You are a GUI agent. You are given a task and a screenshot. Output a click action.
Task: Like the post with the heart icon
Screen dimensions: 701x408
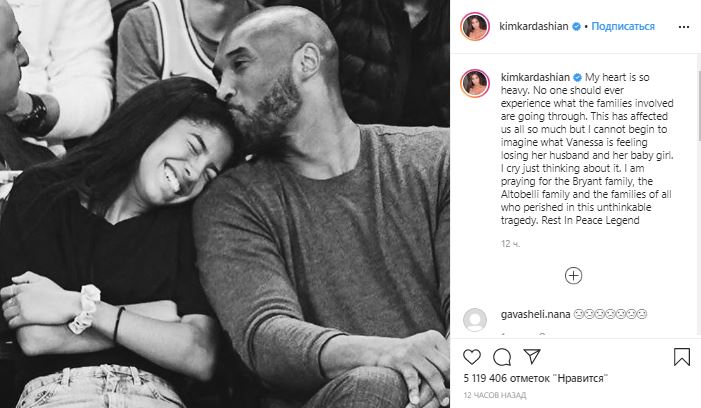pyautogui.click(x=472, y=357)
